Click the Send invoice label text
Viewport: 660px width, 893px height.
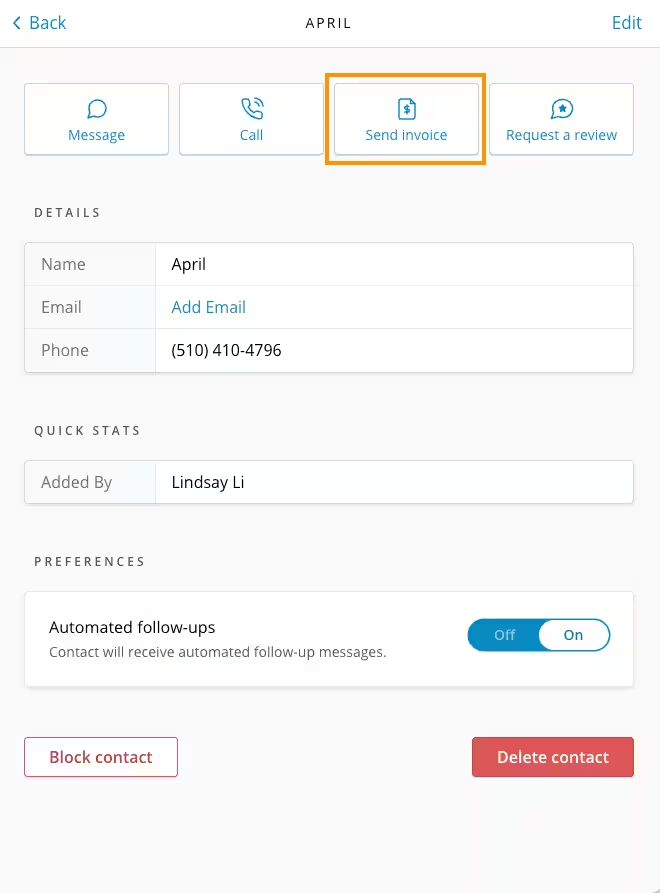coord(406,136)
